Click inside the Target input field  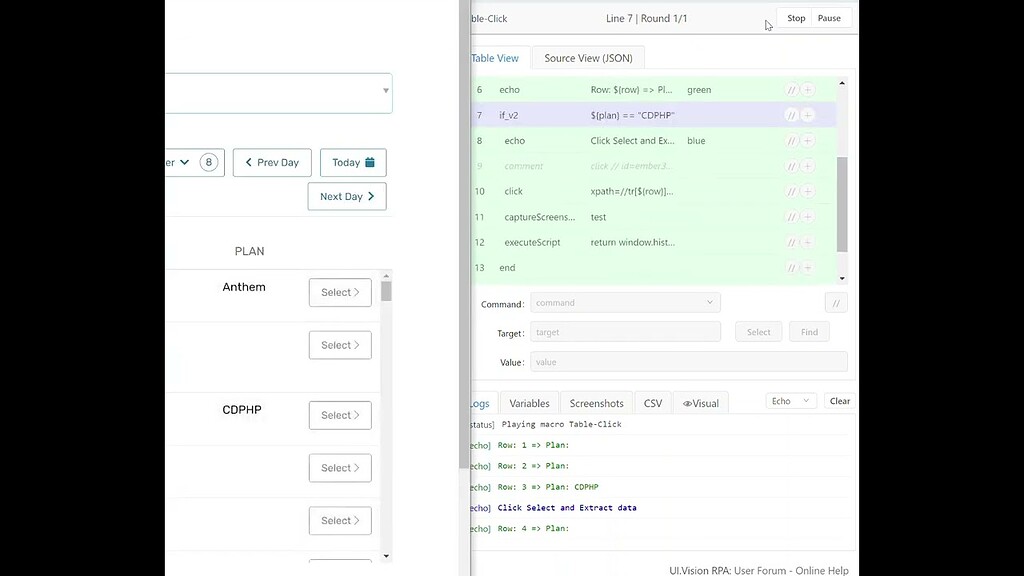coord(625,332)
